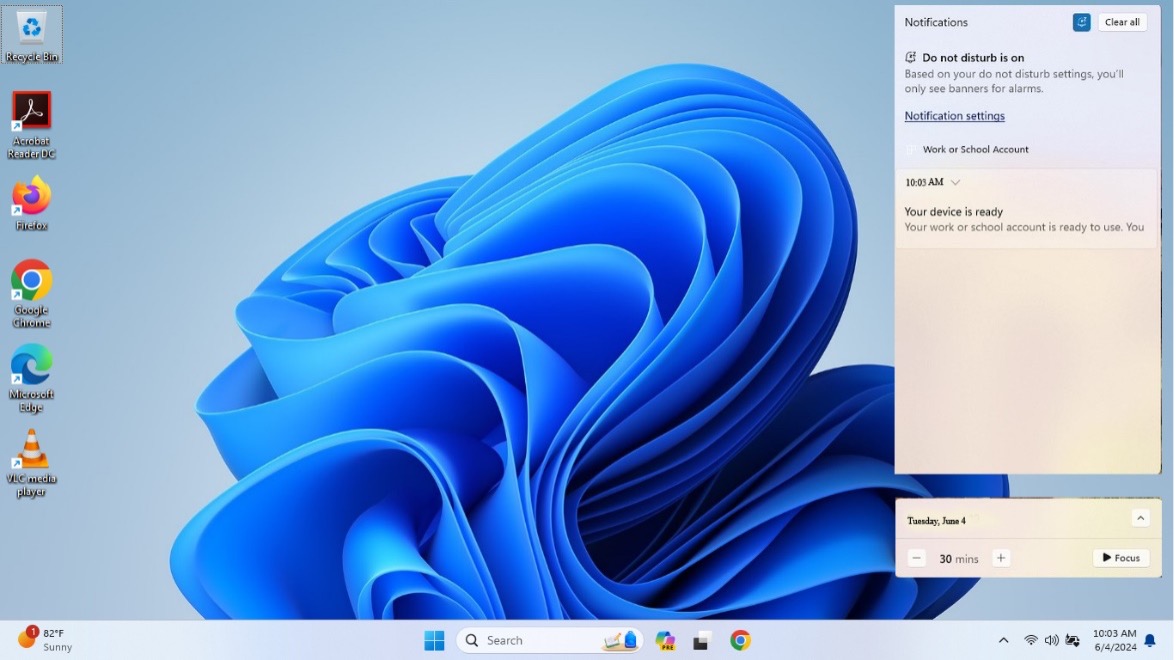Open Copilot from the taskbar
This screenshot has height=660, width=1176.
tap(664, 640)
